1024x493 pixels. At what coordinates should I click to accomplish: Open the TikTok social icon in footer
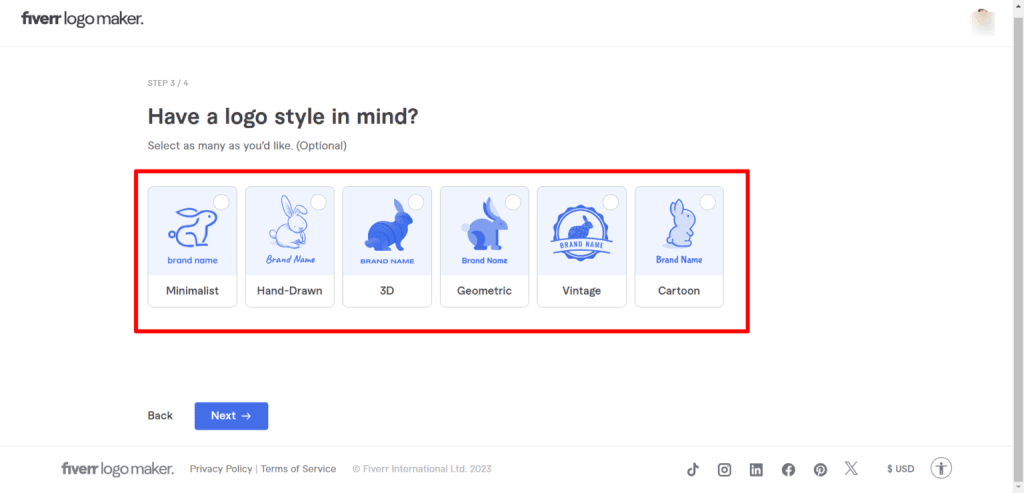(693, 469)
